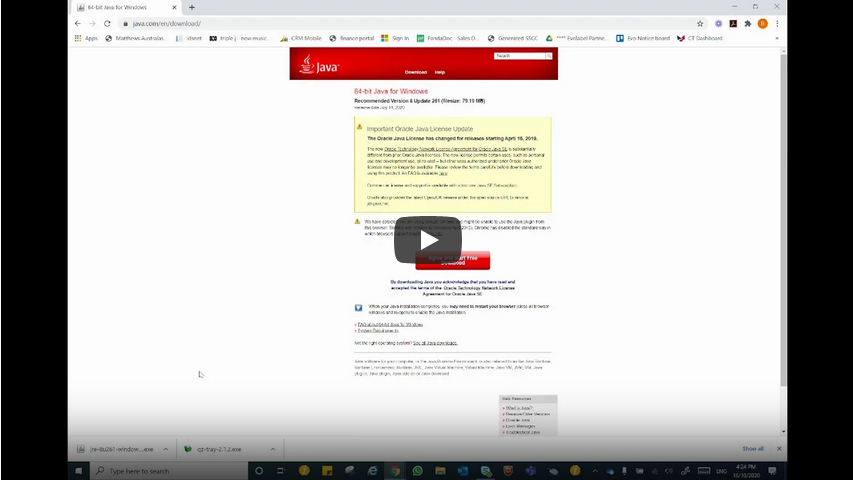The image size is (853, 480).
Task: Open the See all Java downloads link
Action: coord(435,343)
